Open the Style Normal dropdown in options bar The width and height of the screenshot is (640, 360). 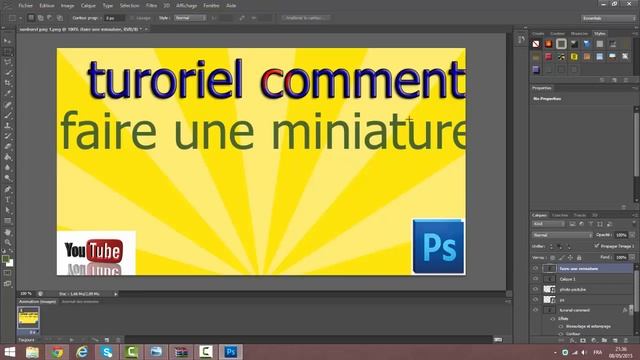(190, 18)
